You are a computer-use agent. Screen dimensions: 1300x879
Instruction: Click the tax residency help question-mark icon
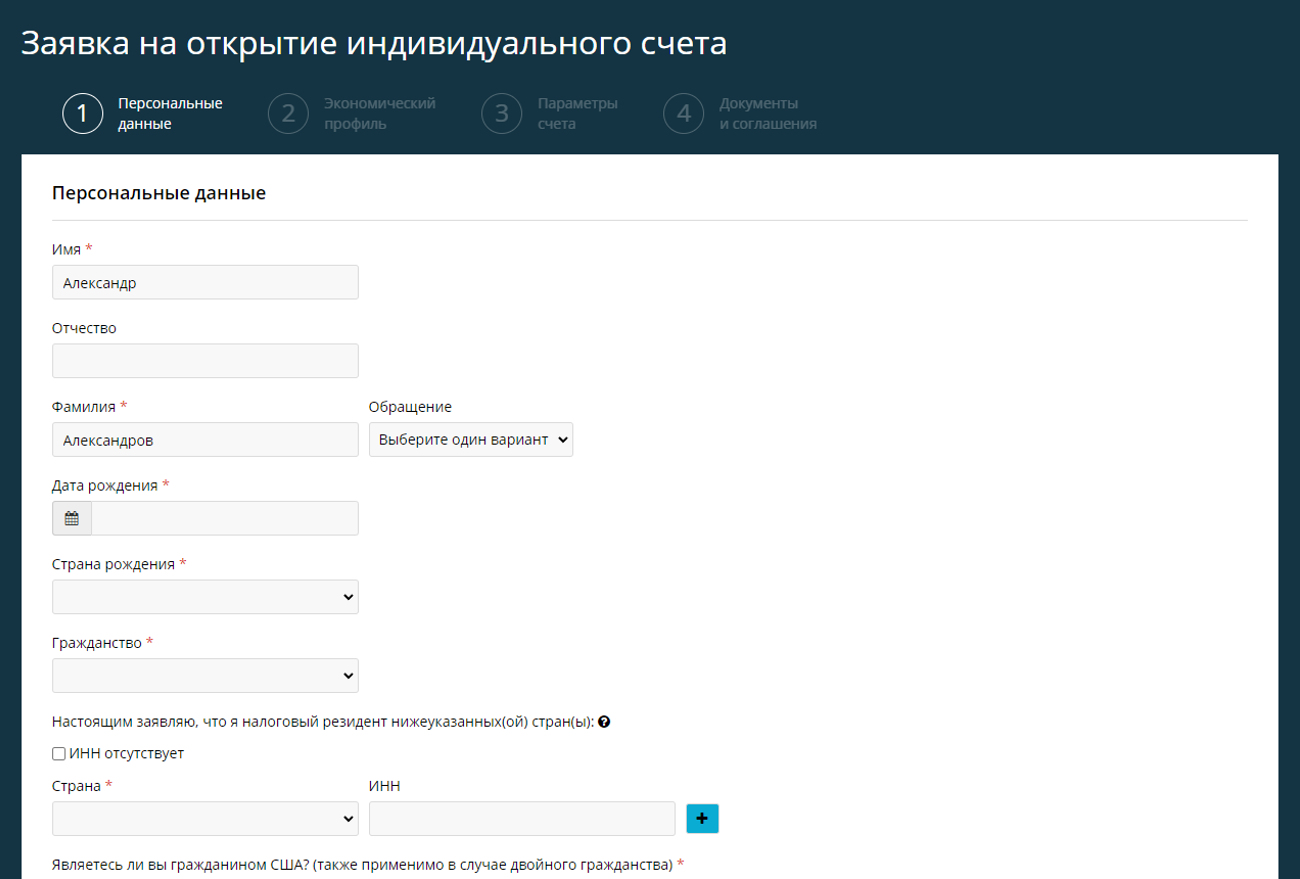click(604, 722)
